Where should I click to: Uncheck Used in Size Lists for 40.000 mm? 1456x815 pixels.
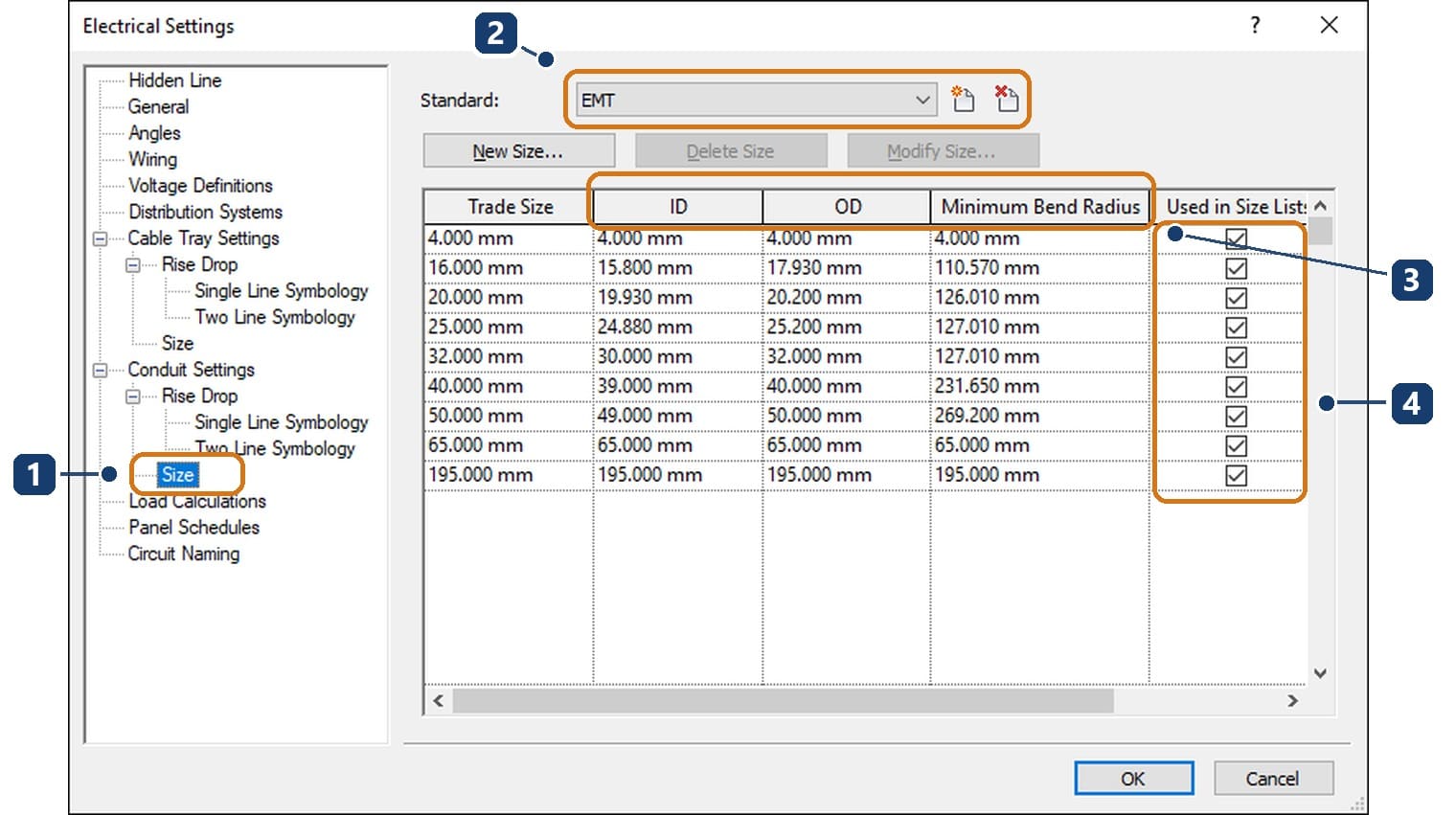tap(1236, 387)
